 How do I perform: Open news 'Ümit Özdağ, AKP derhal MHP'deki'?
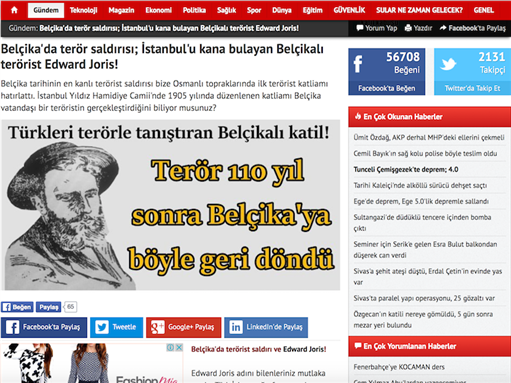(429, 137)
